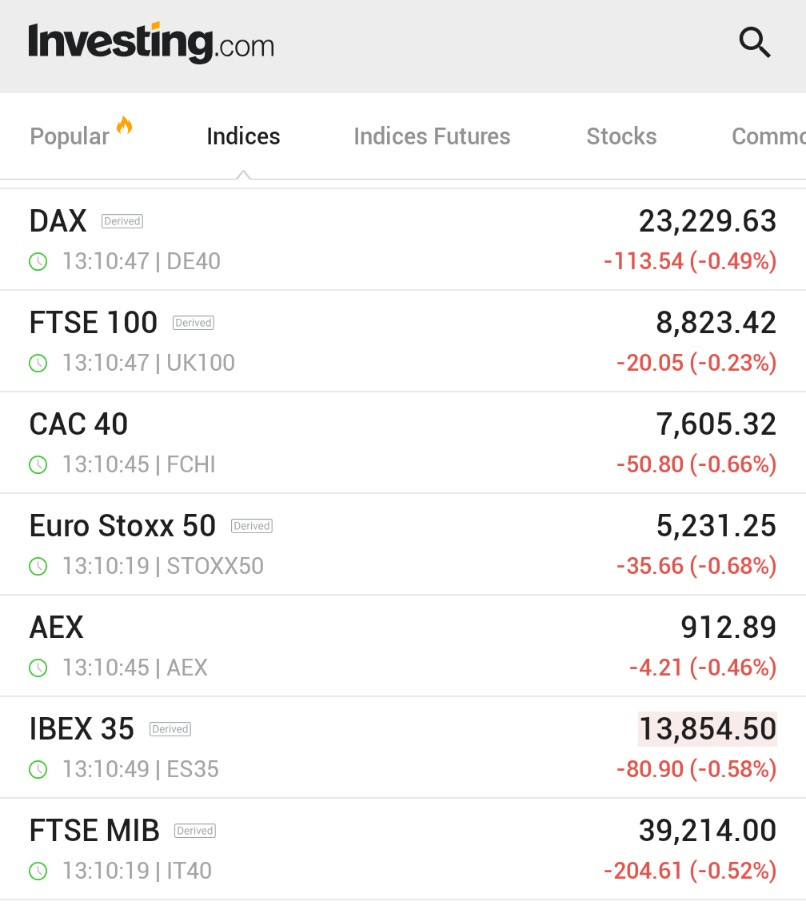Open the AEX index name

tap(57, 627)
